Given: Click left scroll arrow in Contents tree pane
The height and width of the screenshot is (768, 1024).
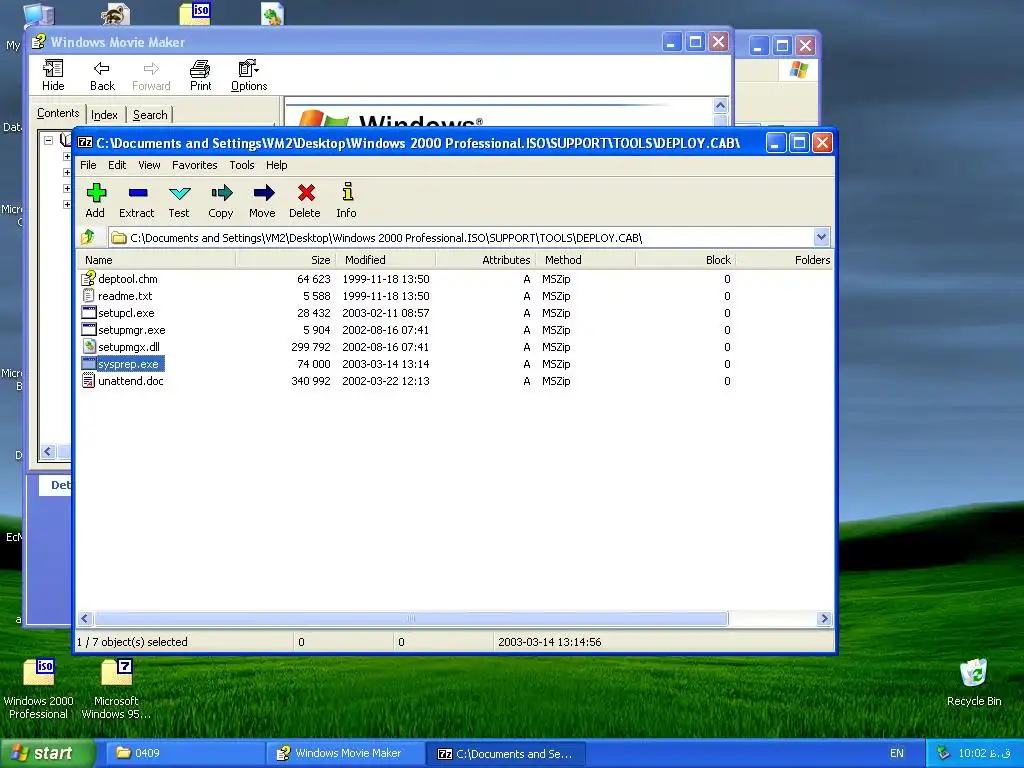Looking at the screenshot, I should (48, 451).
